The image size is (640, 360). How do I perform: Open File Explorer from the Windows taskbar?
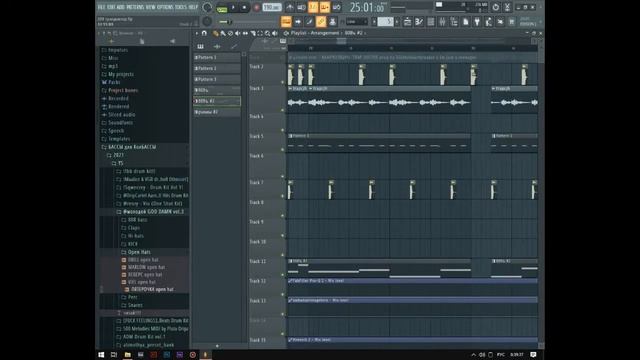(128, 355)
